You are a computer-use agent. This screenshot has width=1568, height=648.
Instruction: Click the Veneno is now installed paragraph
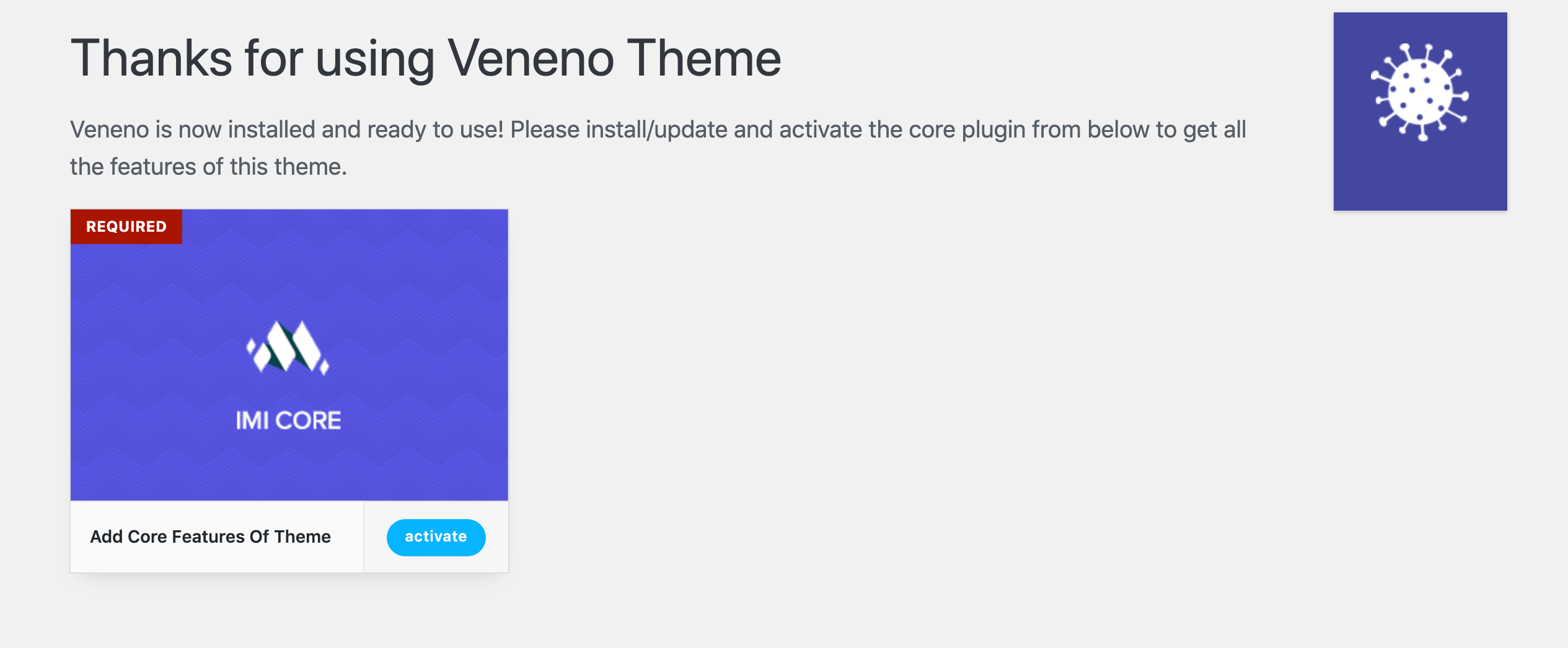click(658, 148)
